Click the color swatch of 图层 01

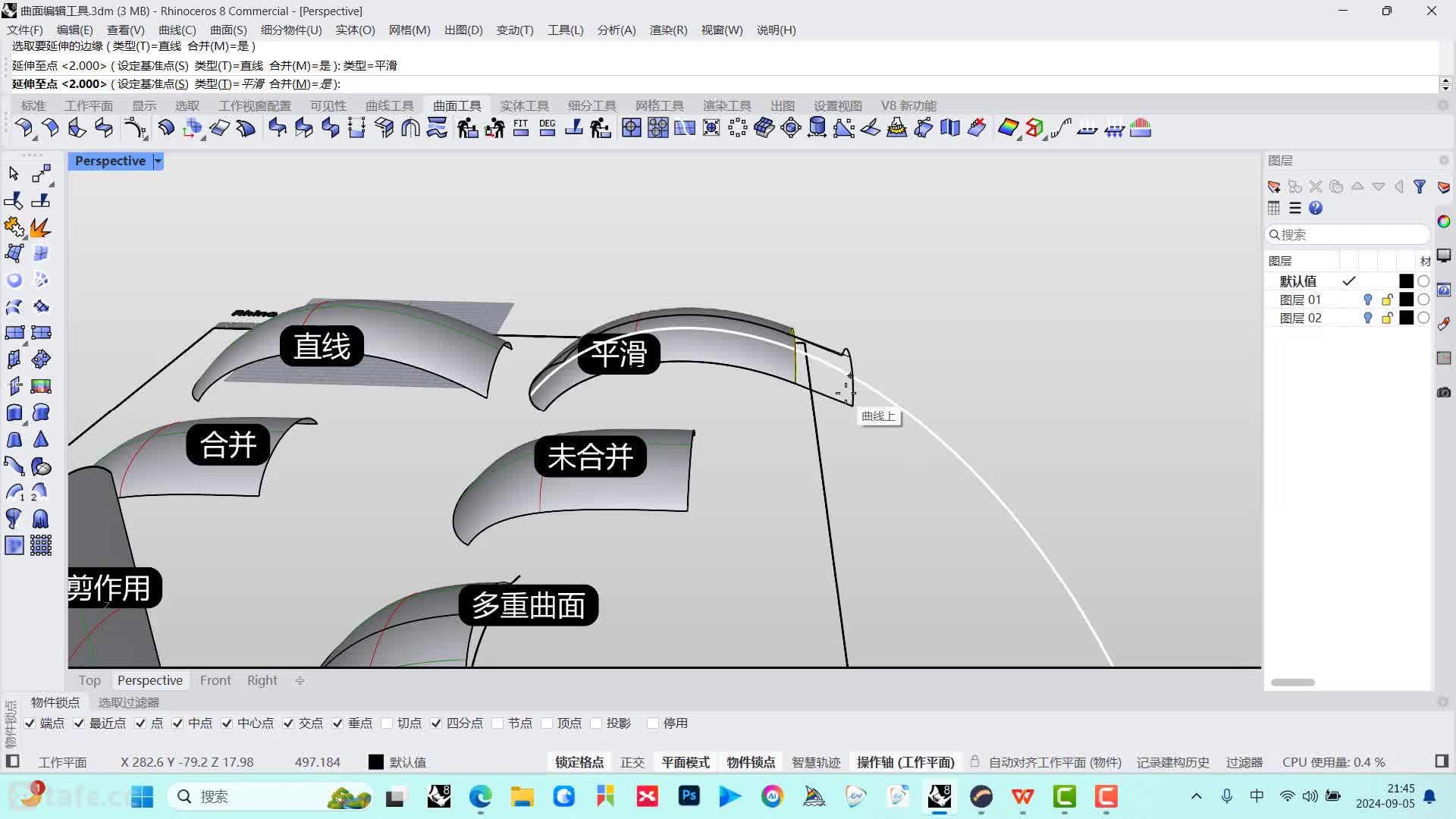click(x=1406, y=300)
